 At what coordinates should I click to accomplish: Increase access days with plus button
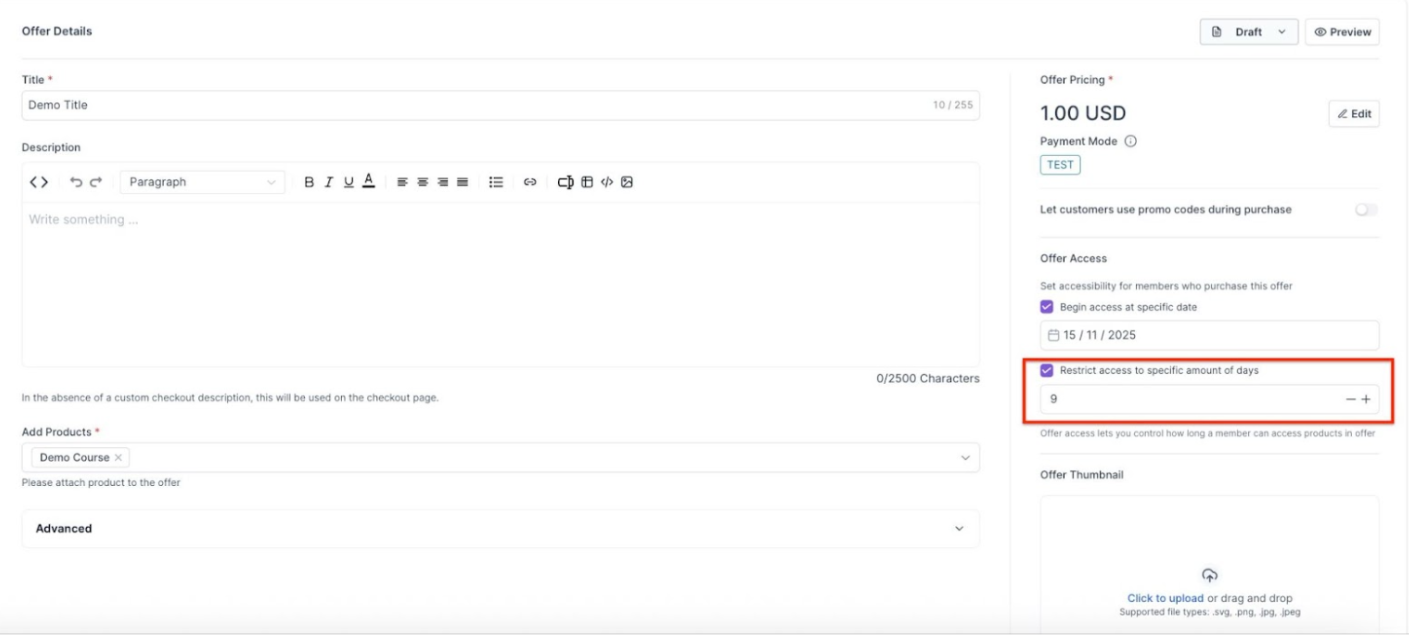click(x=1366, y=400)
